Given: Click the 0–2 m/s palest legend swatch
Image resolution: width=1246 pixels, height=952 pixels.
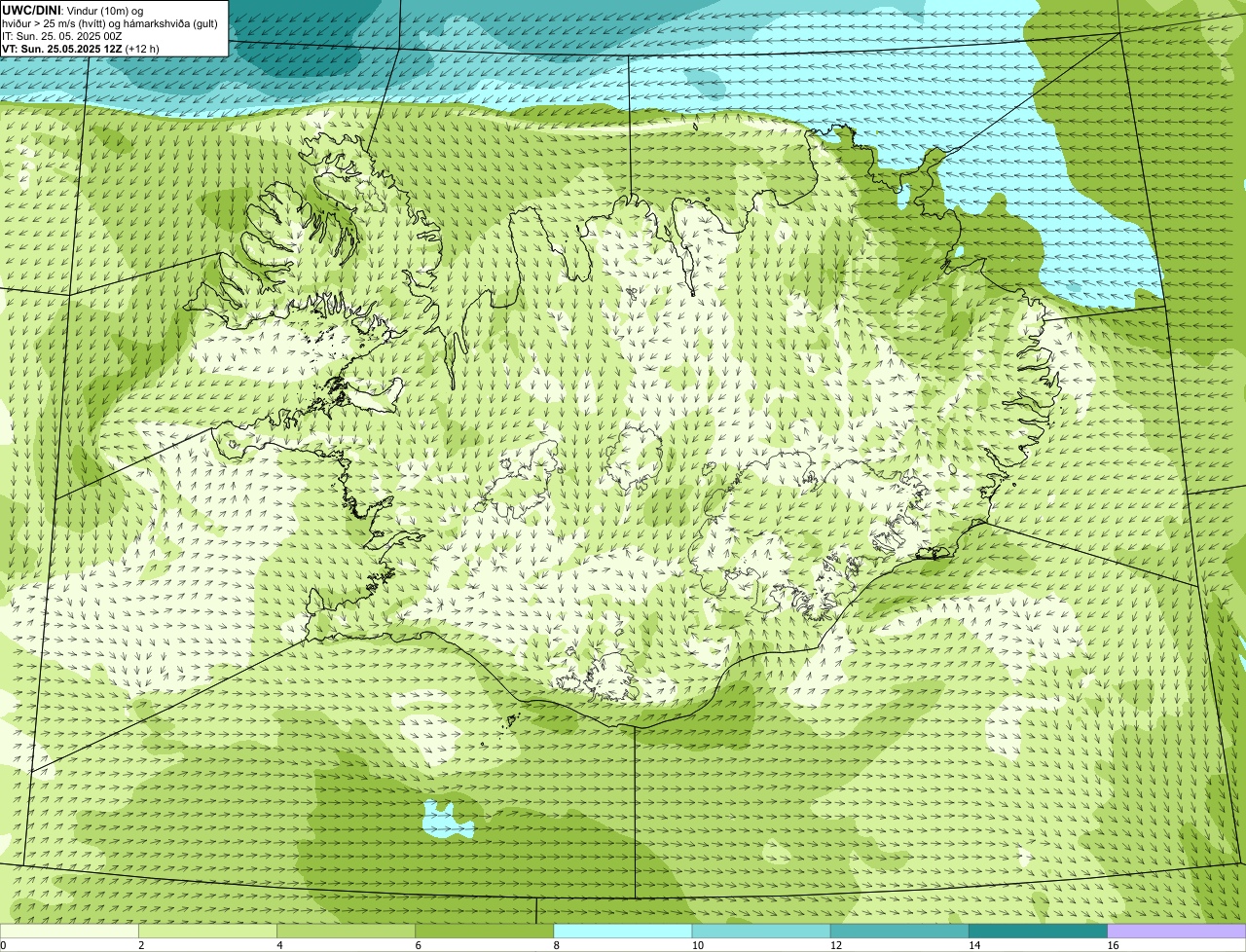Looking at the screenshot, I should point(69,931).
